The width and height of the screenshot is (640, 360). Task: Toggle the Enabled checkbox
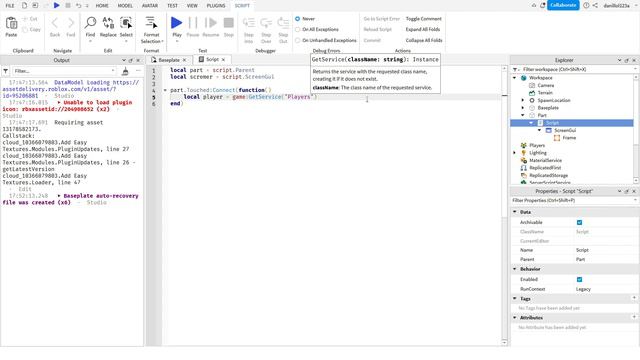point(580,280)
